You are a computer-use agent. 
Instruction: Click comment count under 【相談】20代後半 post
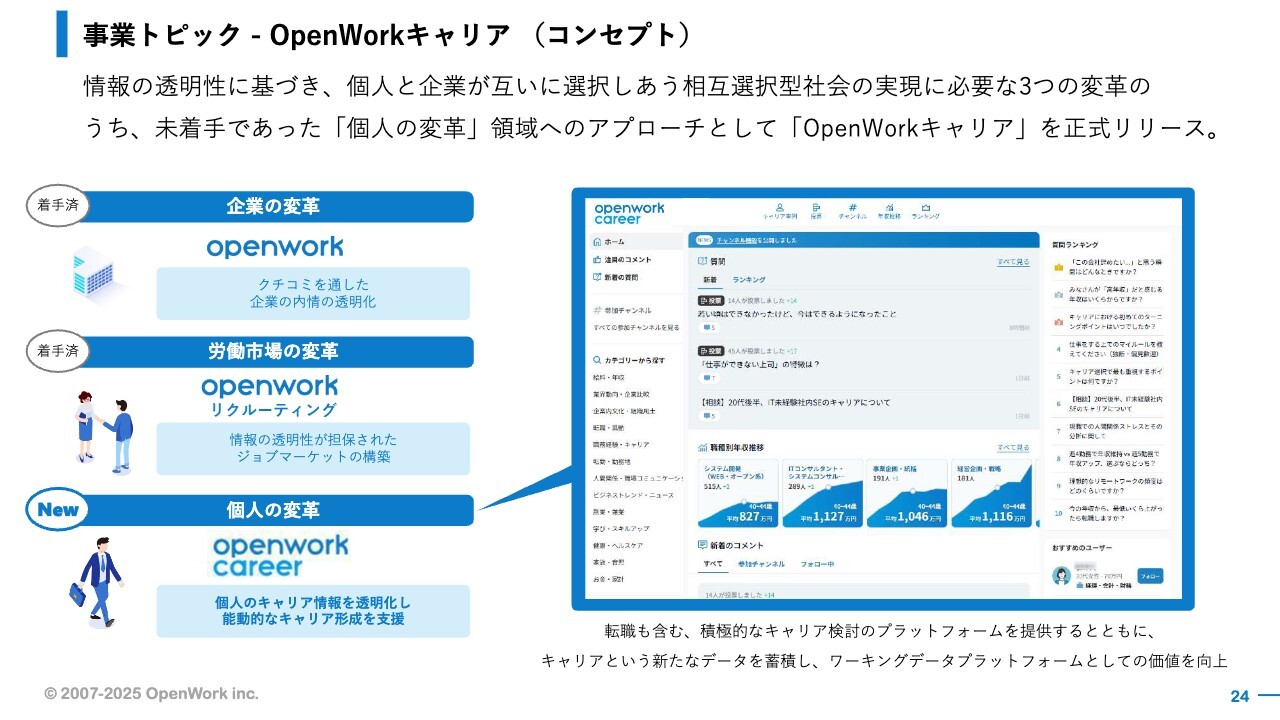[709, 415]
